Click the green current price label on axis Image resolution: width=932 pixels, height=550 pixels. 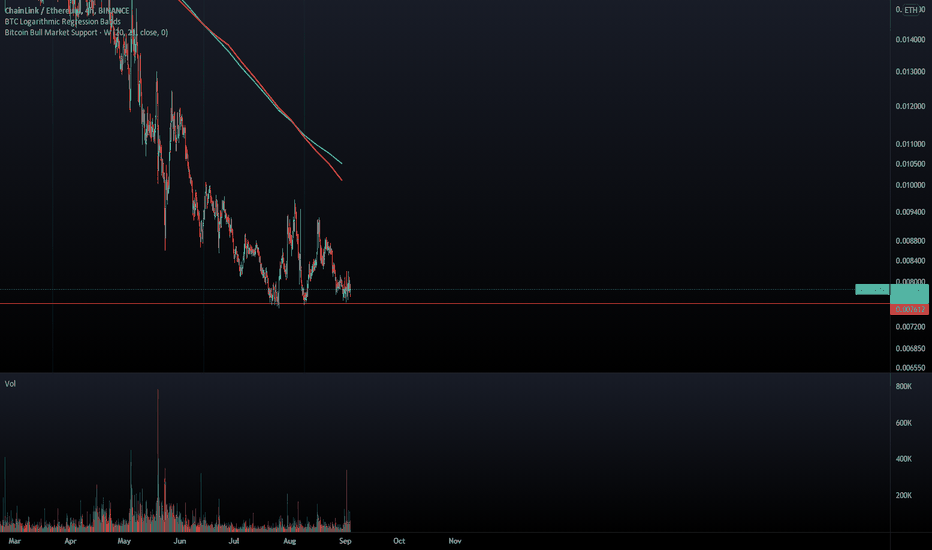[909, 294]
